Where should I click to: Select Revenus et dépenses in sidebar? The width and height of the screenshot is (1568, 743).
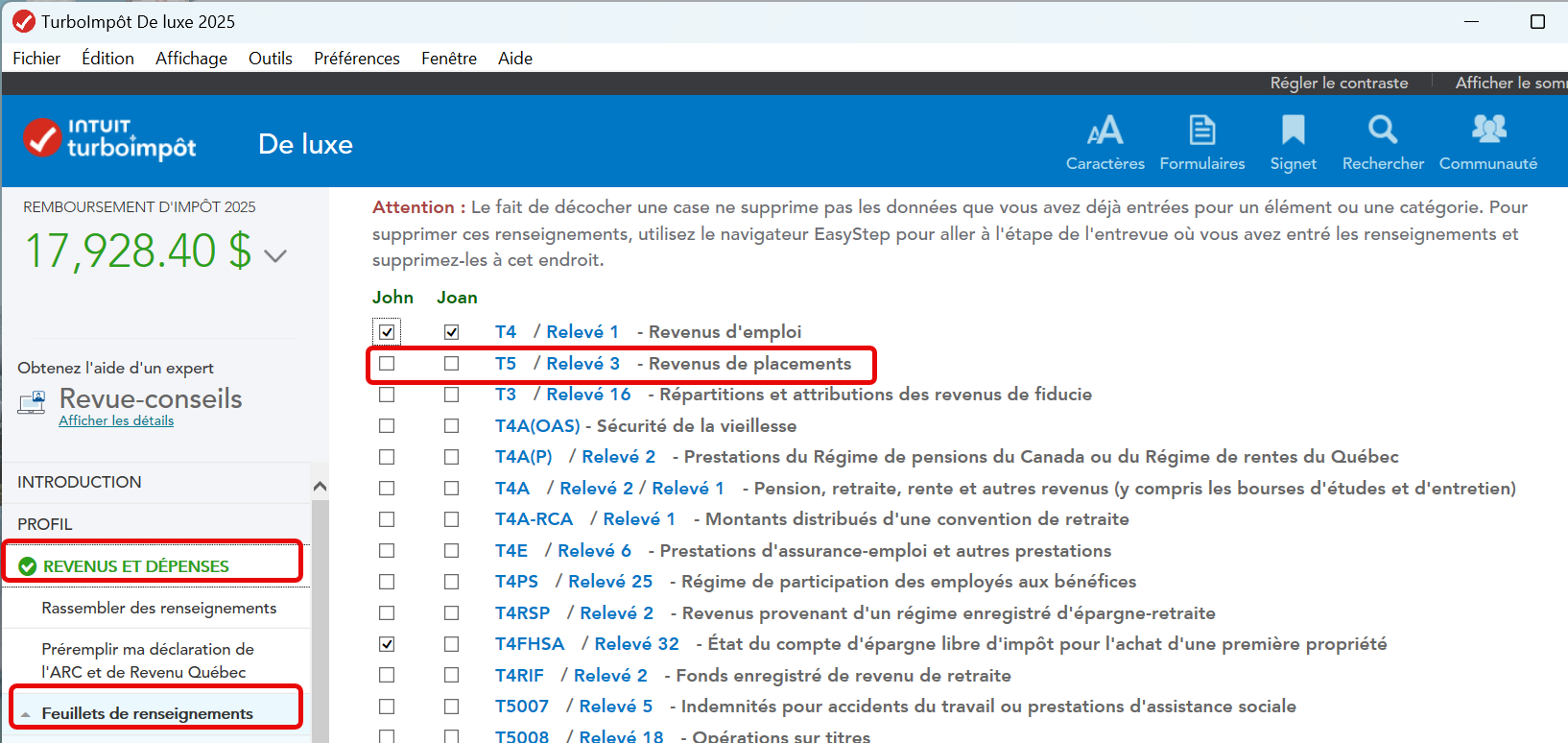click(136, 566)
